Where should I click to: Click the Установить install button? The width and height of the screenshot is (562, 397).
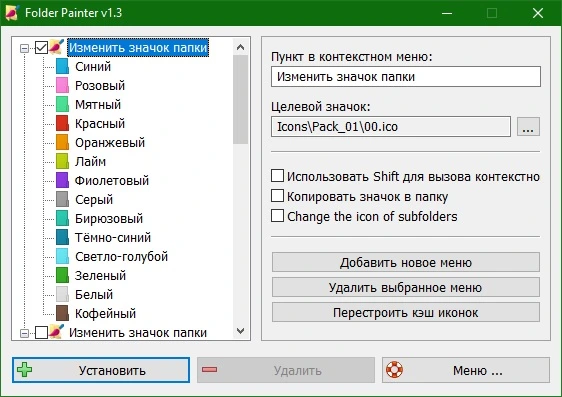point(101,370)
